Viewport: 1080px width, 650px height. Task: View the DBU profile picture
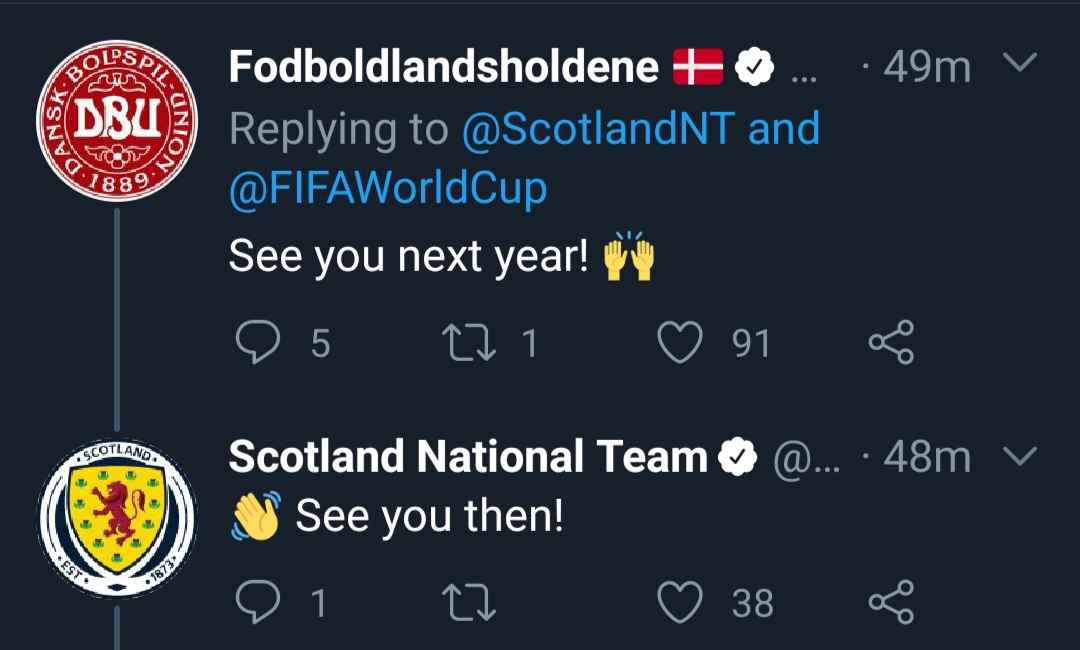tap(117, 120)
